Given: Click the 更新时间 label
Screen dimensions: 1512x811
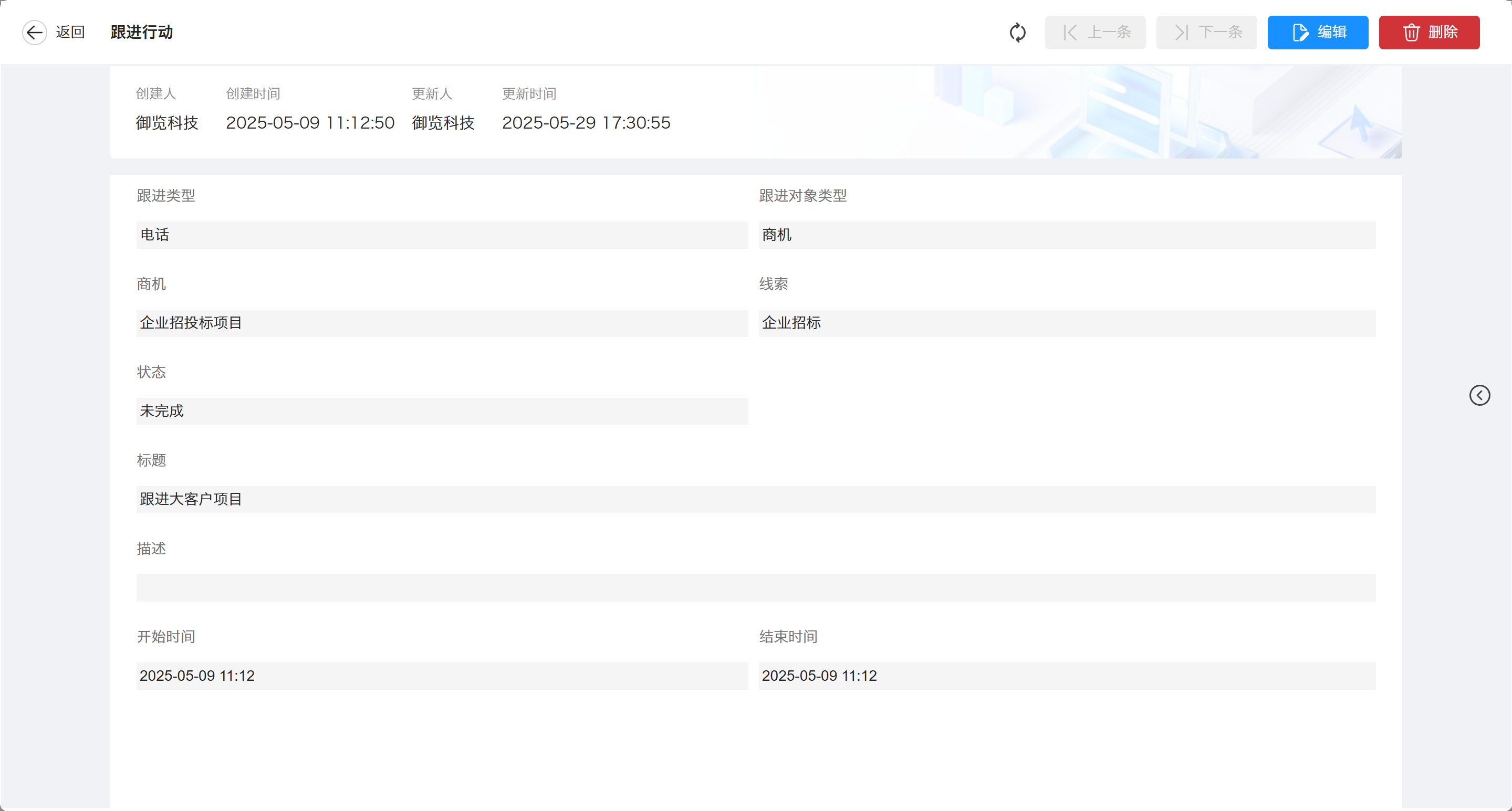Looking at the screenshot, I should [529, 94].
